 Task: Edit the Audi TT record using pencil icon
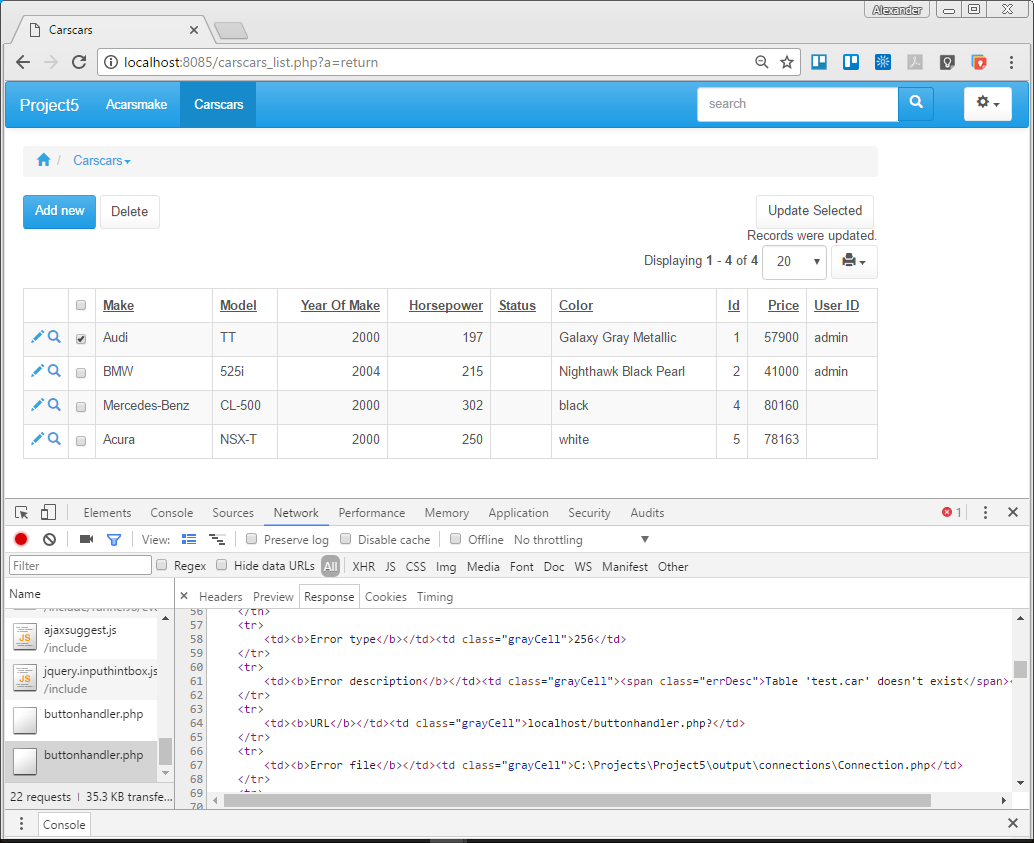37,338
